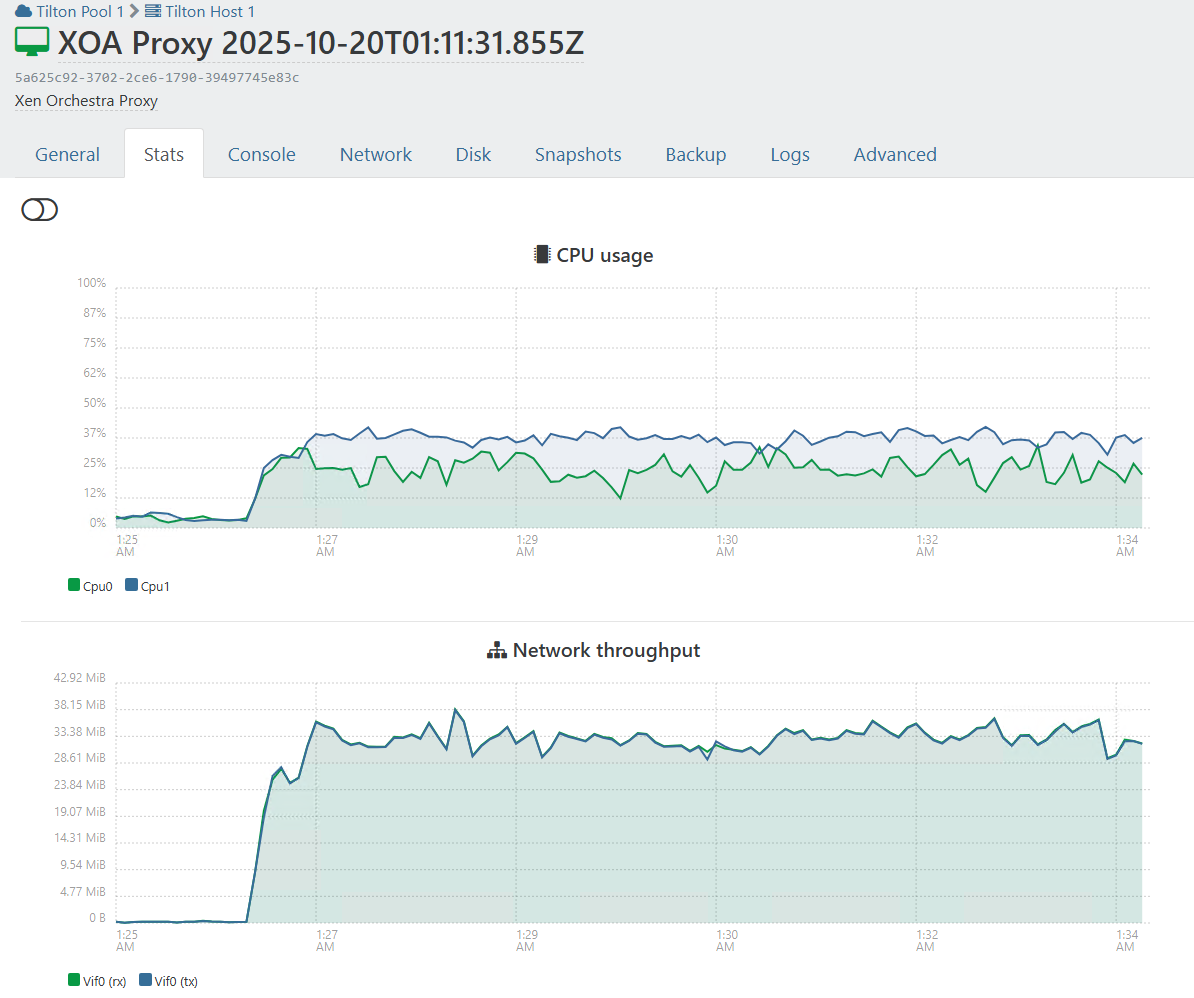Go to the Disk tab

473,154
